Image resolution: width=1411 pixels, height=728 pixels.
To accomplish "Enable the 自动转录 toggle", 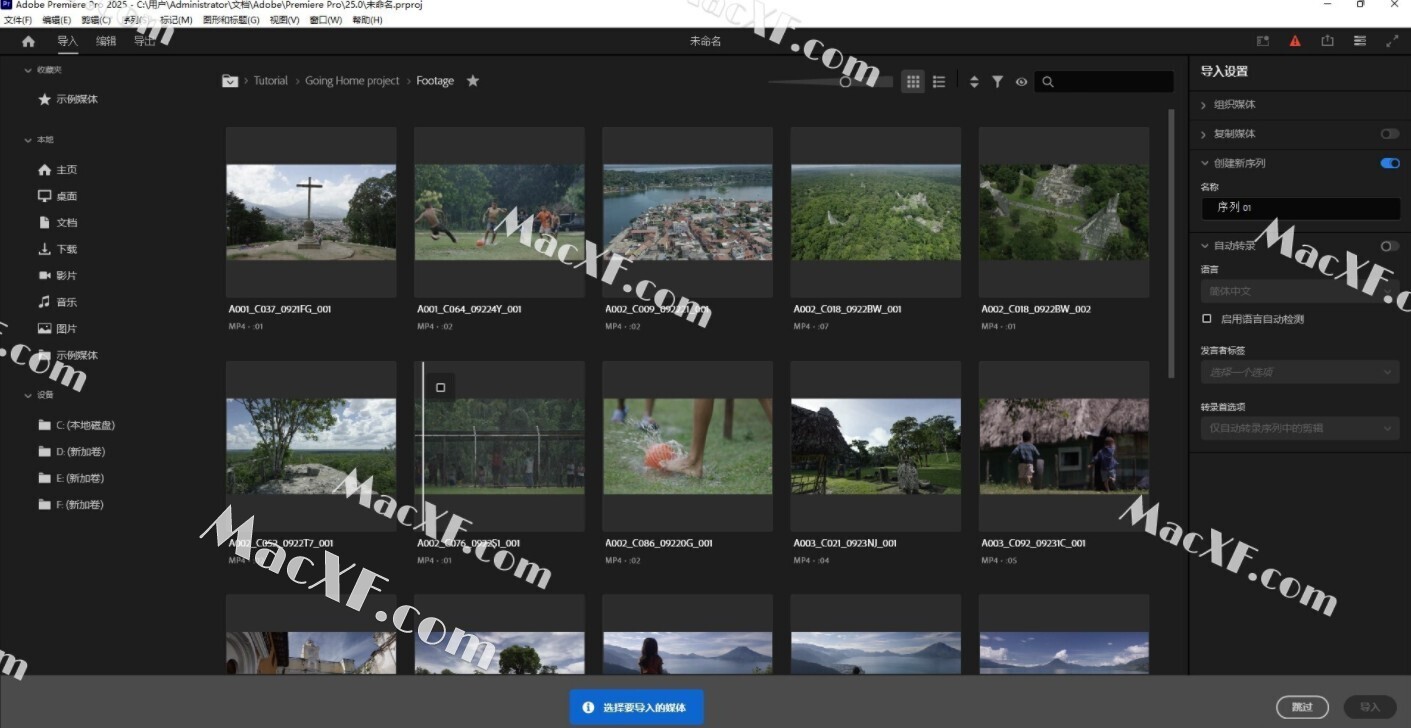I will [x=1390, y=246].
